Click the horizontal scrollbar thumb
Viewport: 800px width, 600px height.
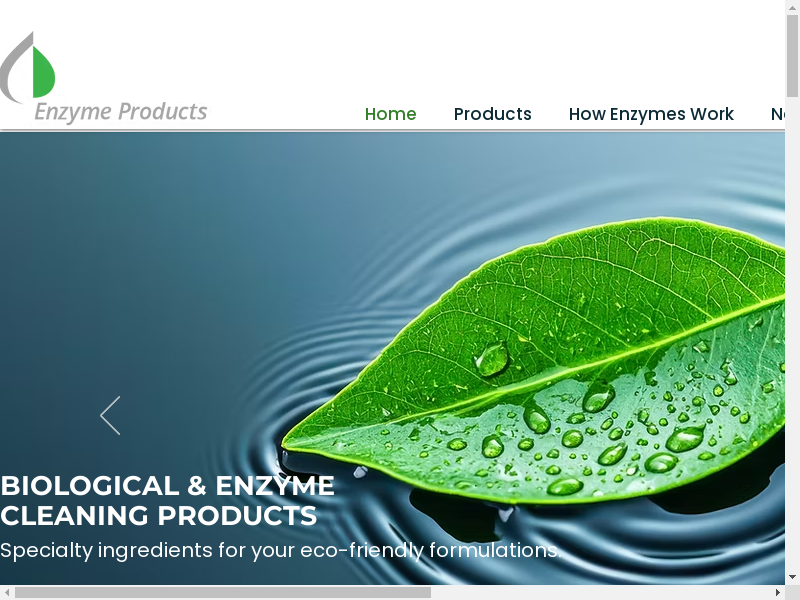[223, 592]
